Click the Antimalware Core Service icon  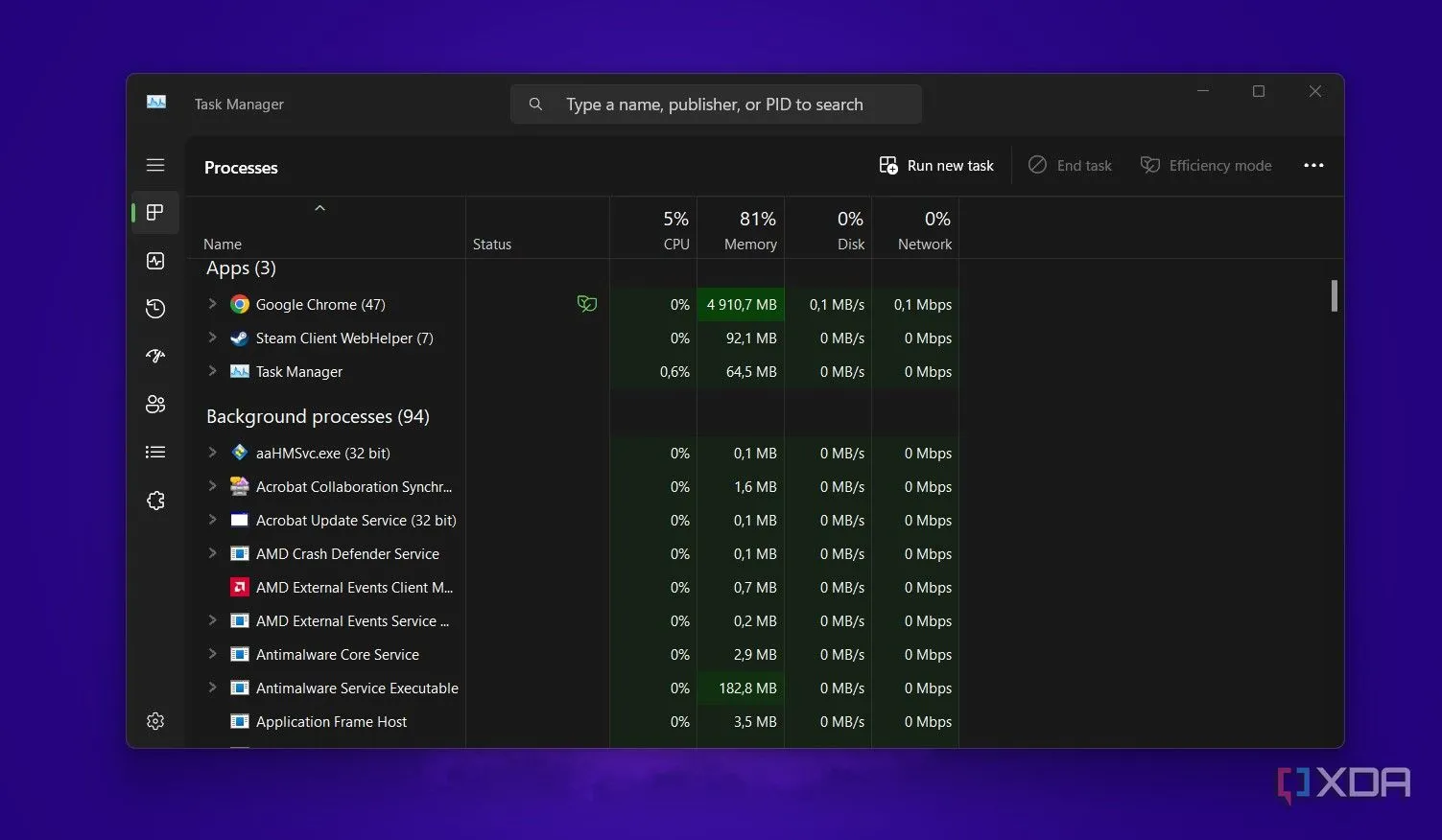point(240,654)
